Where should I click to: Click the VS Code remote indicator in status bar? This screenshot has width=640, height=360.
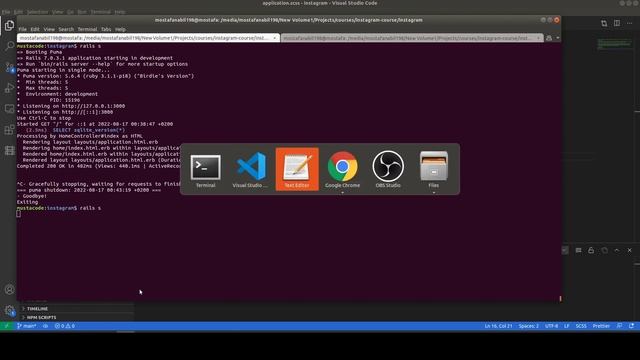7,326
